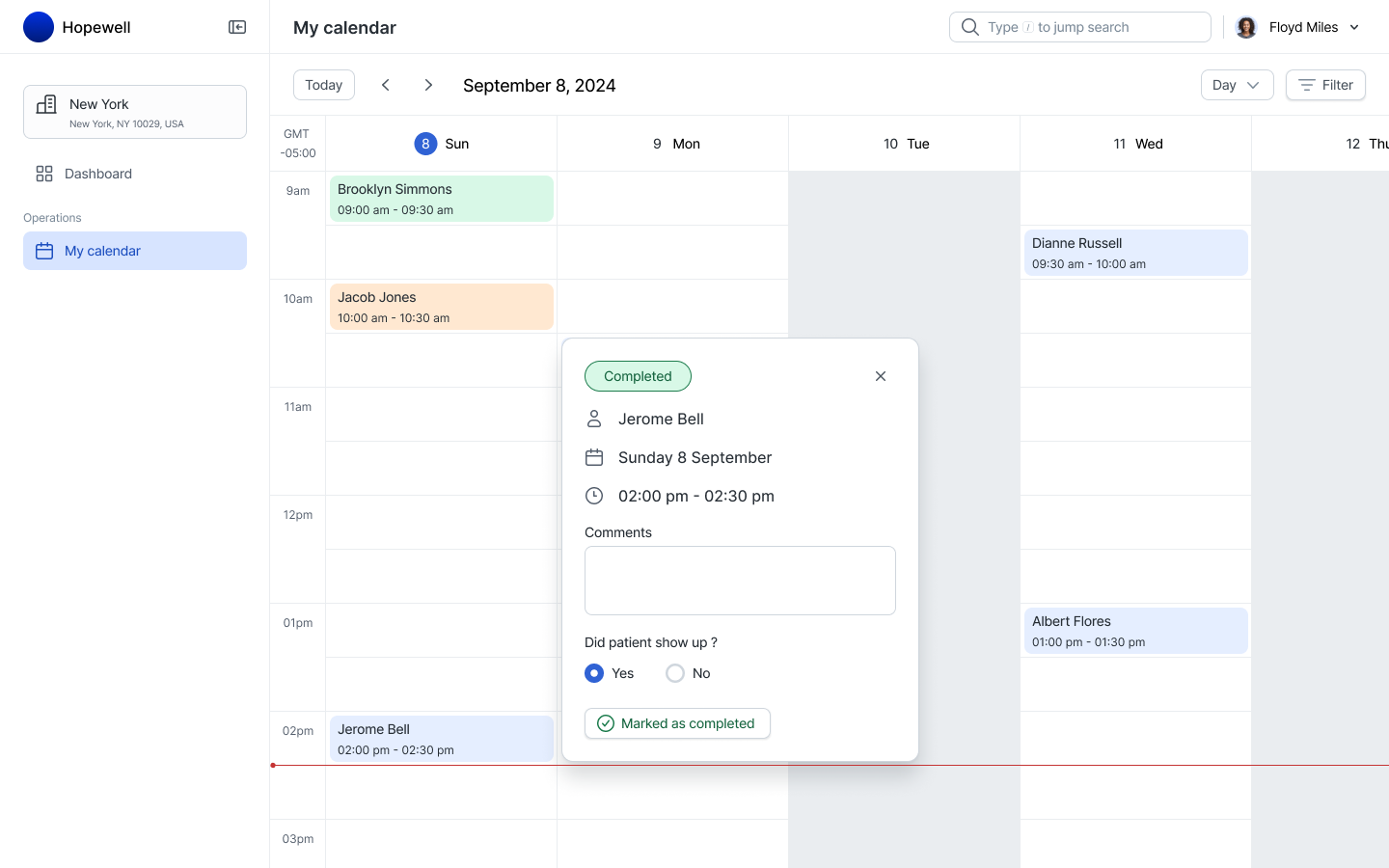Select Yes for patient show up

click(594, 673)
